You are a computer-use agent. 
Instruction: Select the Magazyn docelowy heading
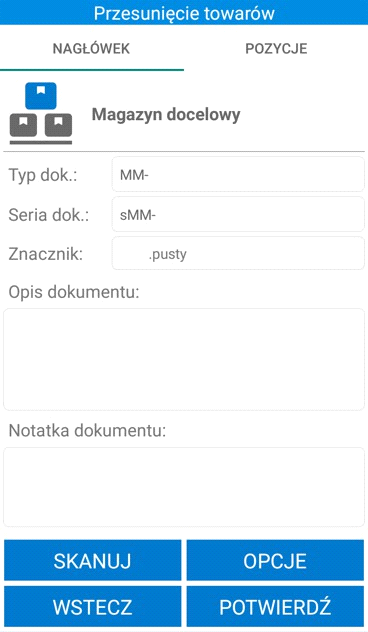[166, 115]
